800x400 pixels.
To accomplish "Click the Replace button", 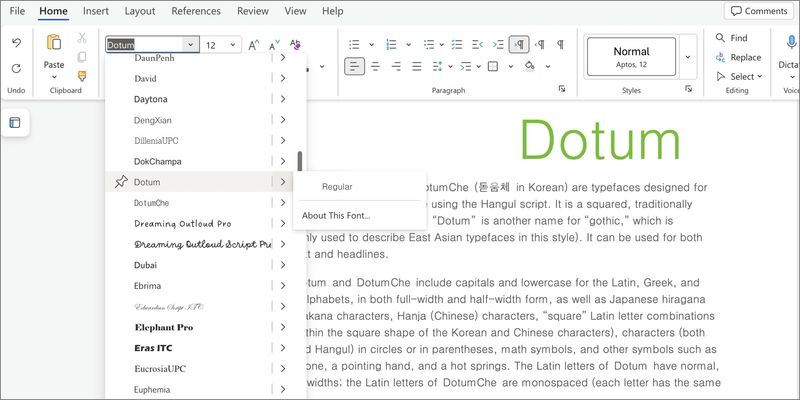I will point(737,57).
